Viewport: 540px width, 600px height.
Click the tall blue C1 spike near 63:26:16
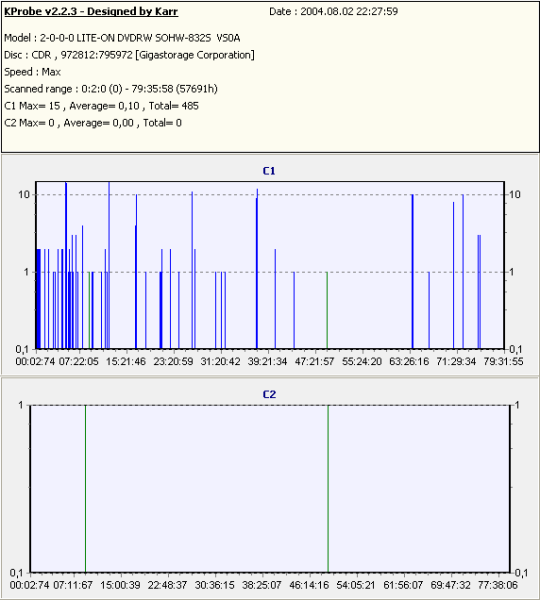(413, 272)
